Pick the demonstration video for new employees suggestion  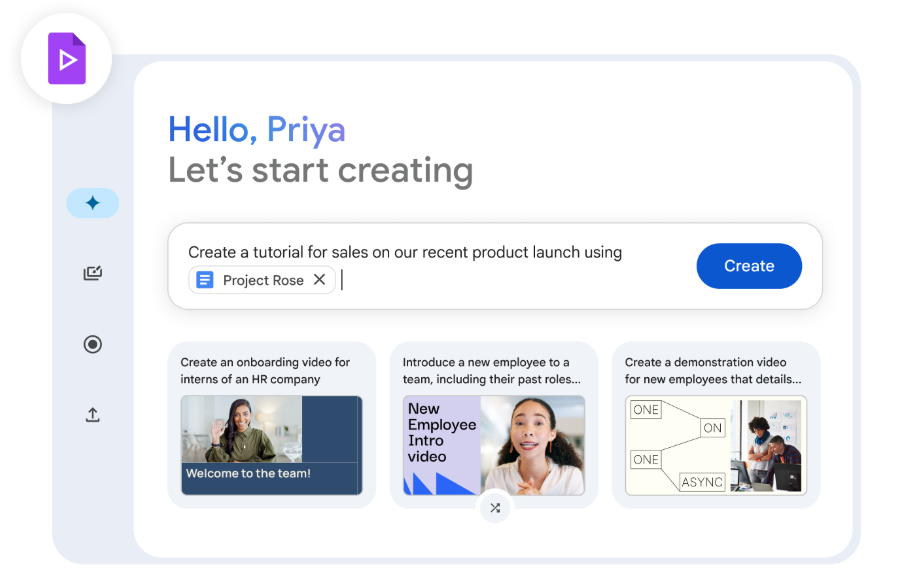coord(713,370)
